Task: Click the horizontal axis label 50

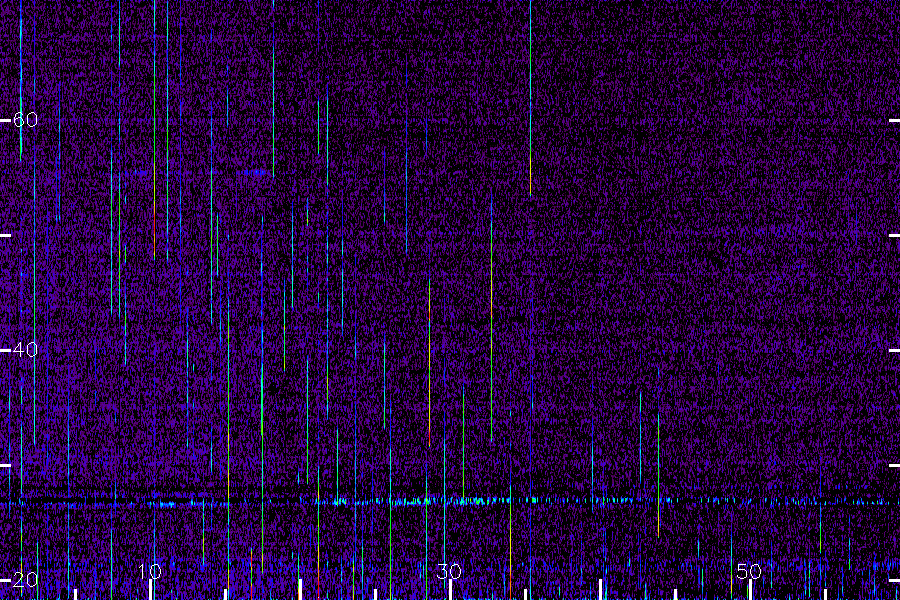Action: click(748, 571)
